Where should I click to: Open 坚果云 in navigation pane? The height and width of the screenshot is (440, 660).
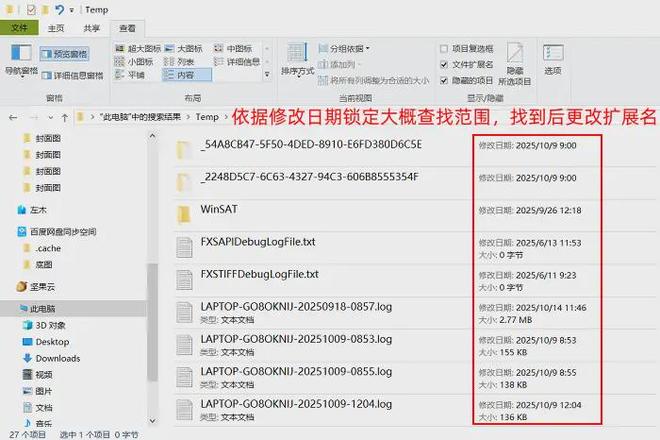point(36,287)
